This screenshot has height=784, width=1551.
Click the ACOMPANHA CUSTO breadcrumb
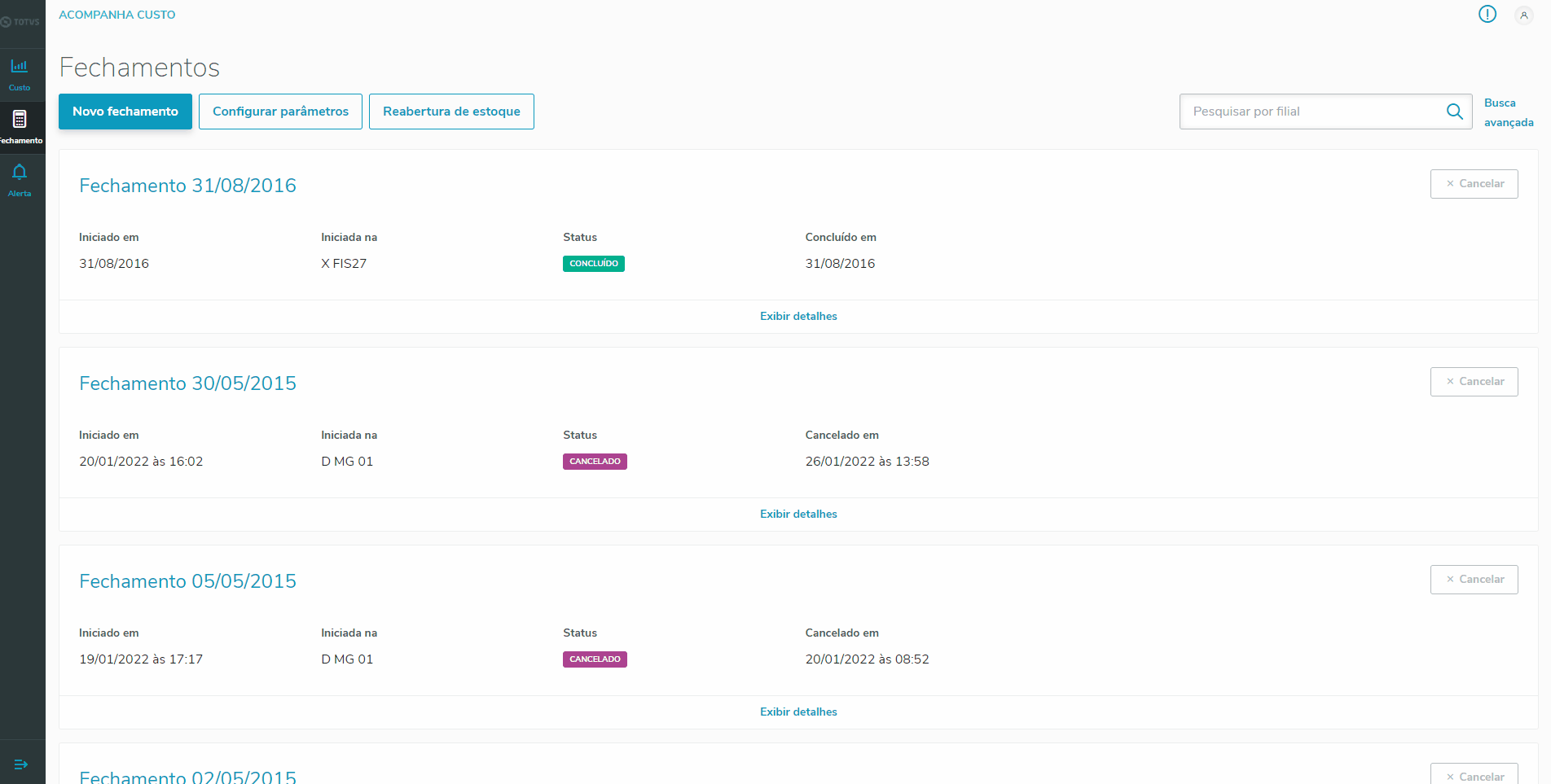(x=117, y=15)
